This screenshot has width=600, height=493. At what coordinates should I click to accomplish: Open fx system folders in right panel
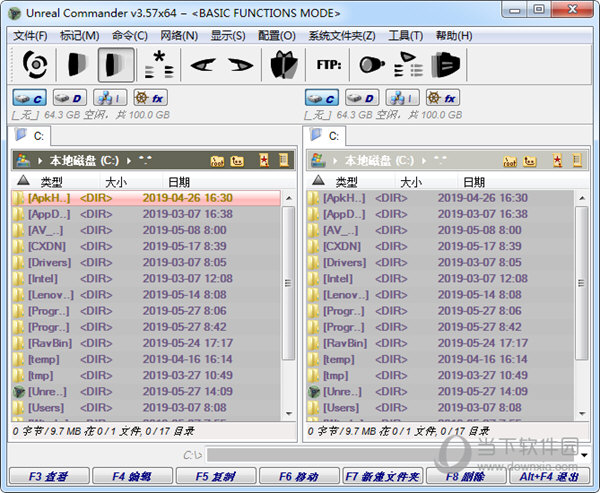point(443,98)
